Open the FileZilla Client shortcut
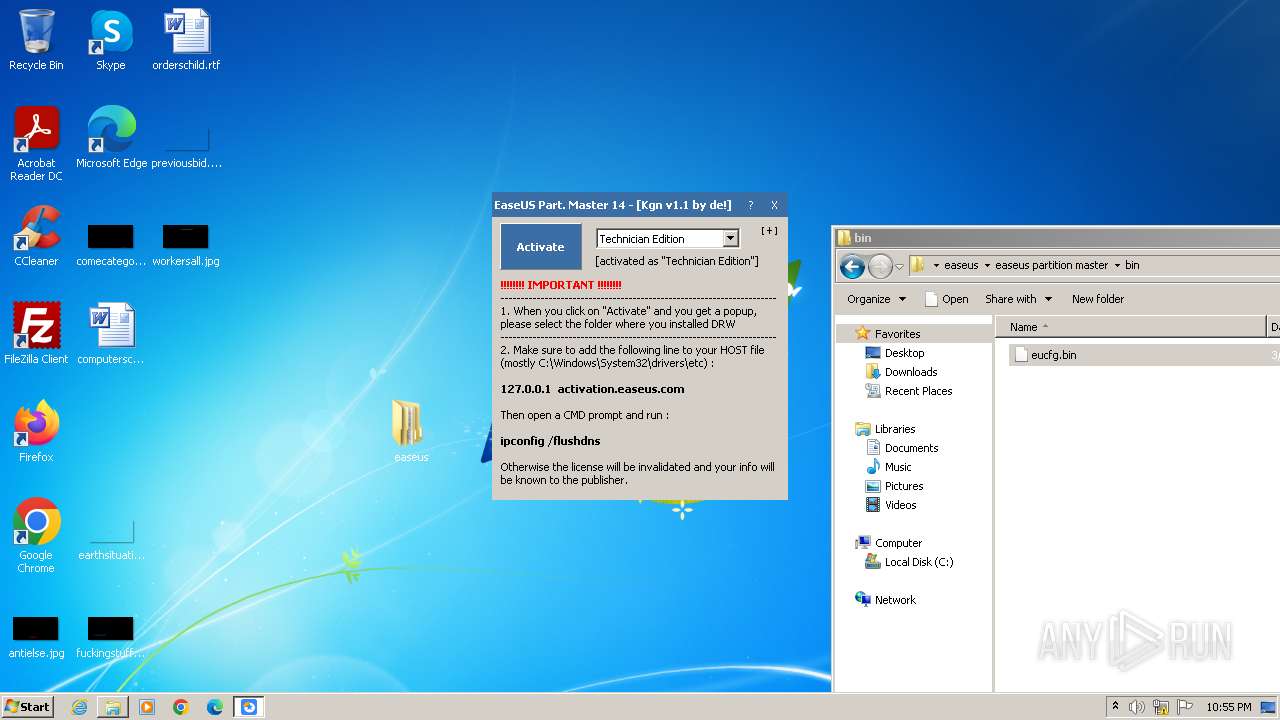 36,333
